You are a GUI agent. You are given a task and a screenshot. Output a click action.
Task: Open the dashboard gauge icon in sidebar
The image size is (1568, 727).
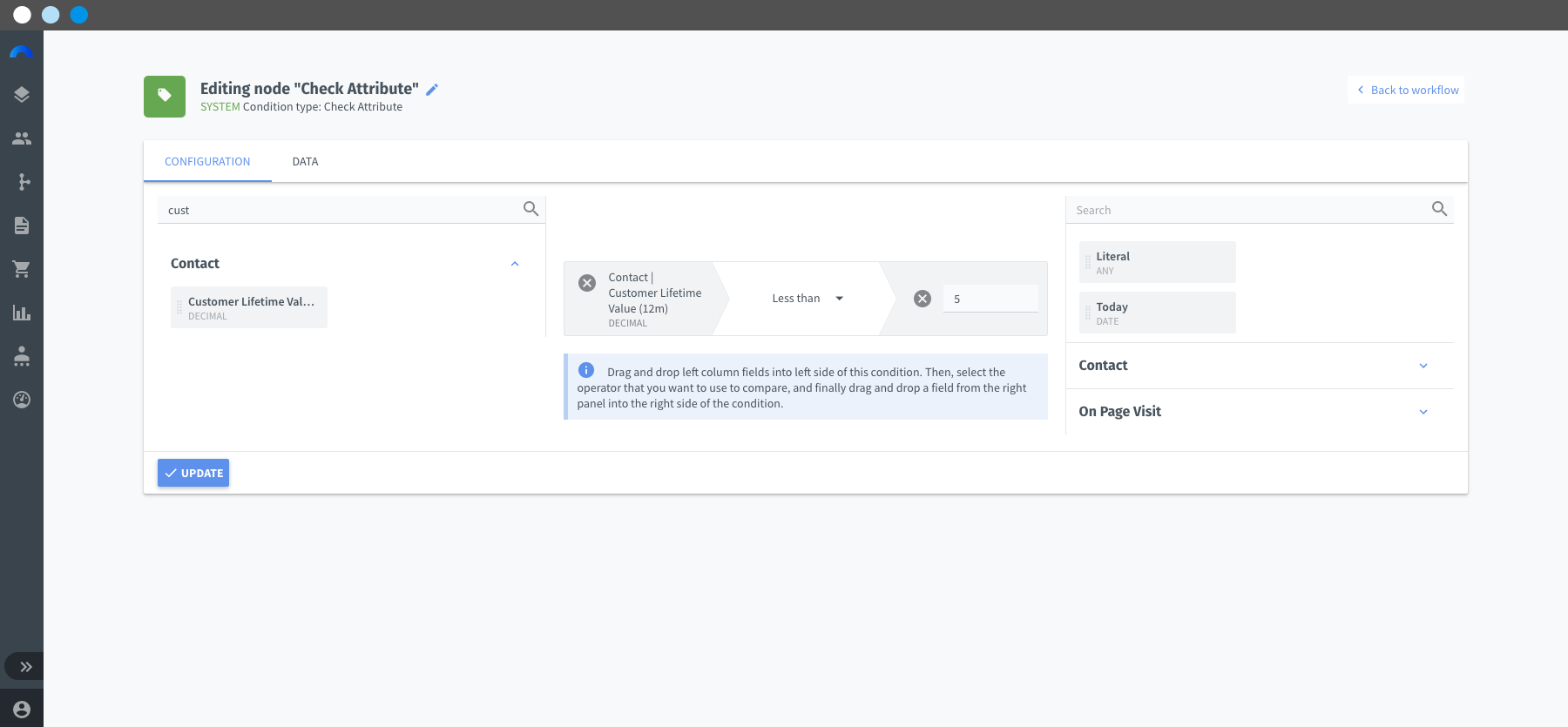coord(22,400)
